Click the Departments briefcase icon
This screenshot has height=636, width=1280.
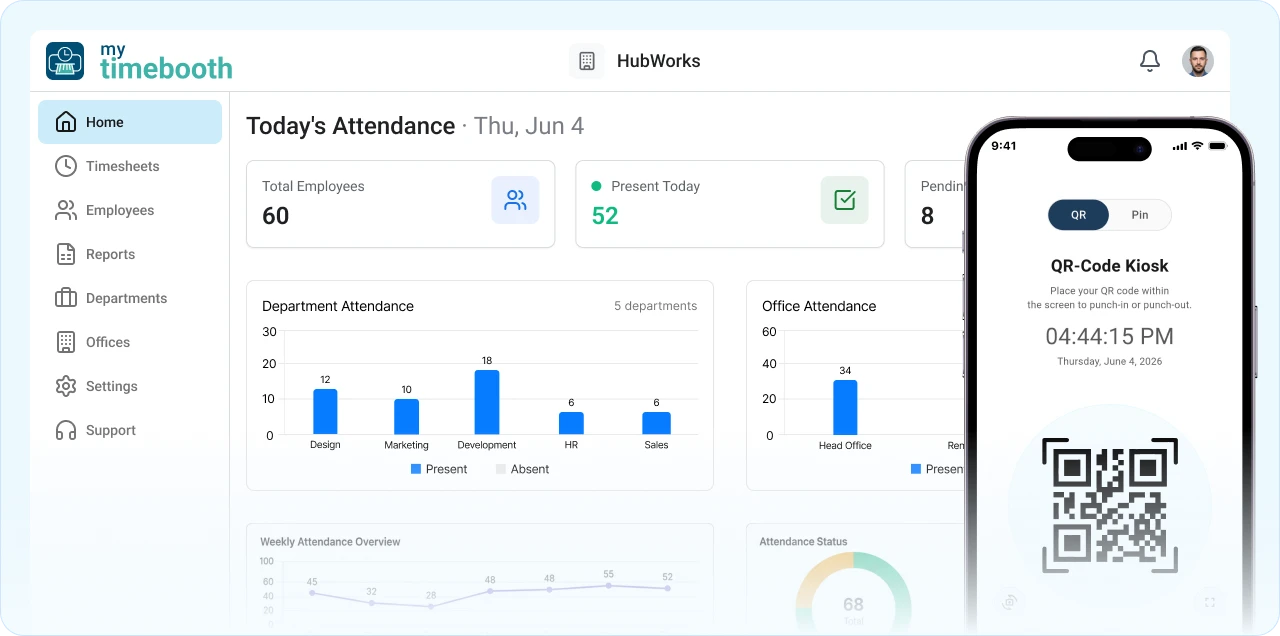pos(66,298)
